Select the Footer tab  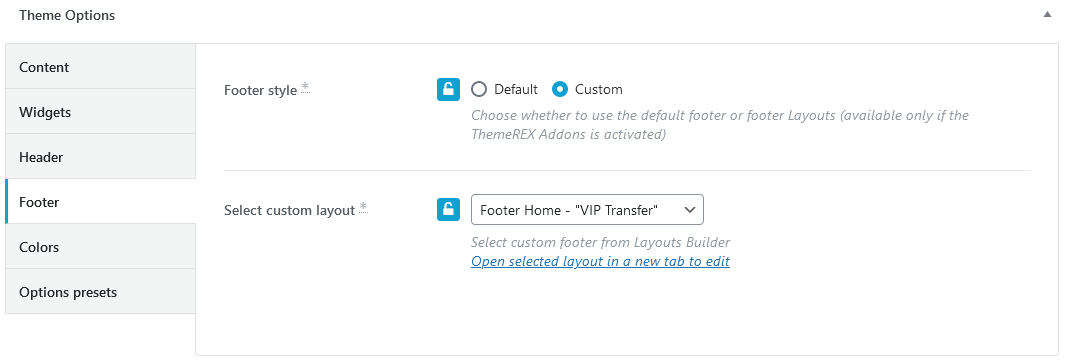tap(100, 202)
